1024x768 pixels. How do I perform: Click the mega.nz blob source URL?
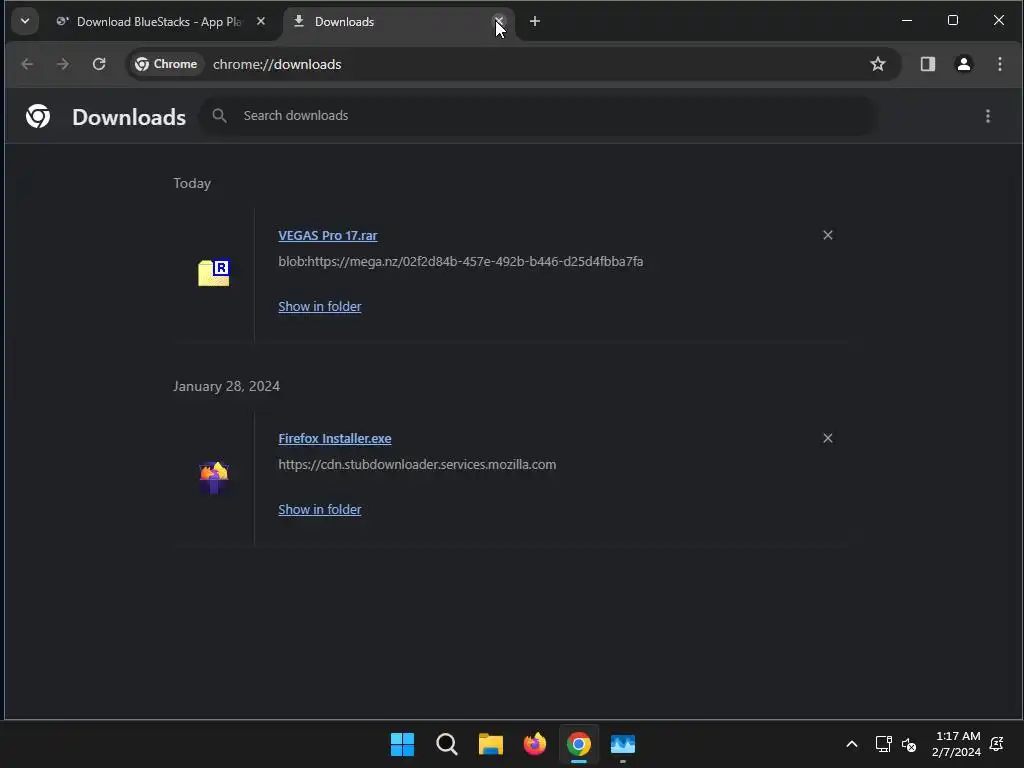[x=460, y=261]
